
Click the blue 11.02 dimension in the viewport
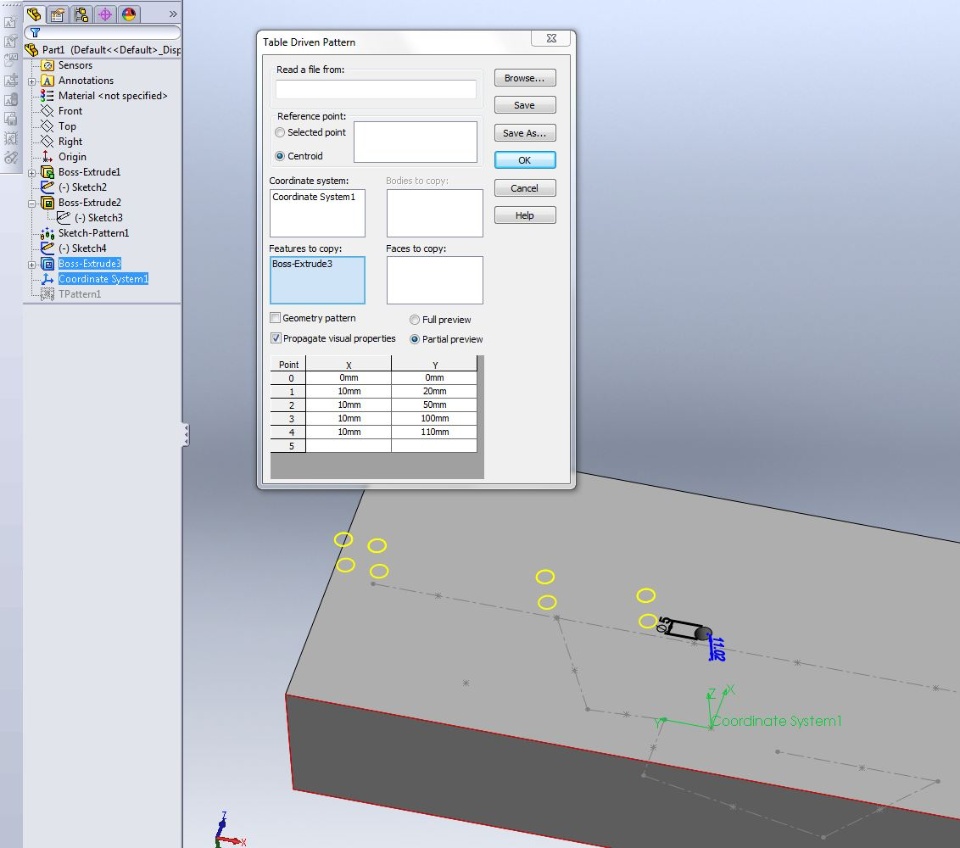click(716, 648)
